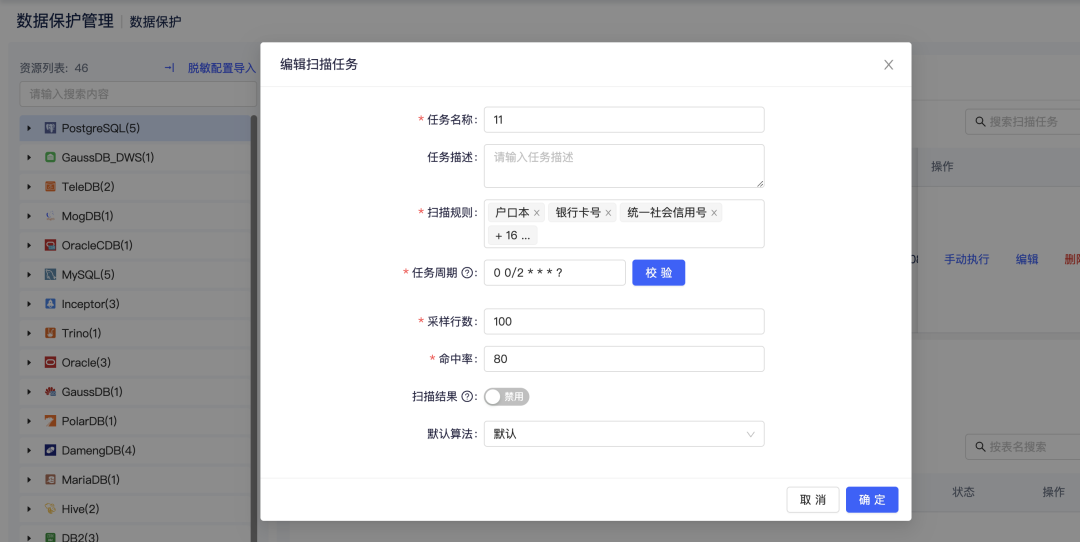The image size is (1080, 542).
Task: Select the MariaDB(1) tree row
Action: click(x=134, y=479)
